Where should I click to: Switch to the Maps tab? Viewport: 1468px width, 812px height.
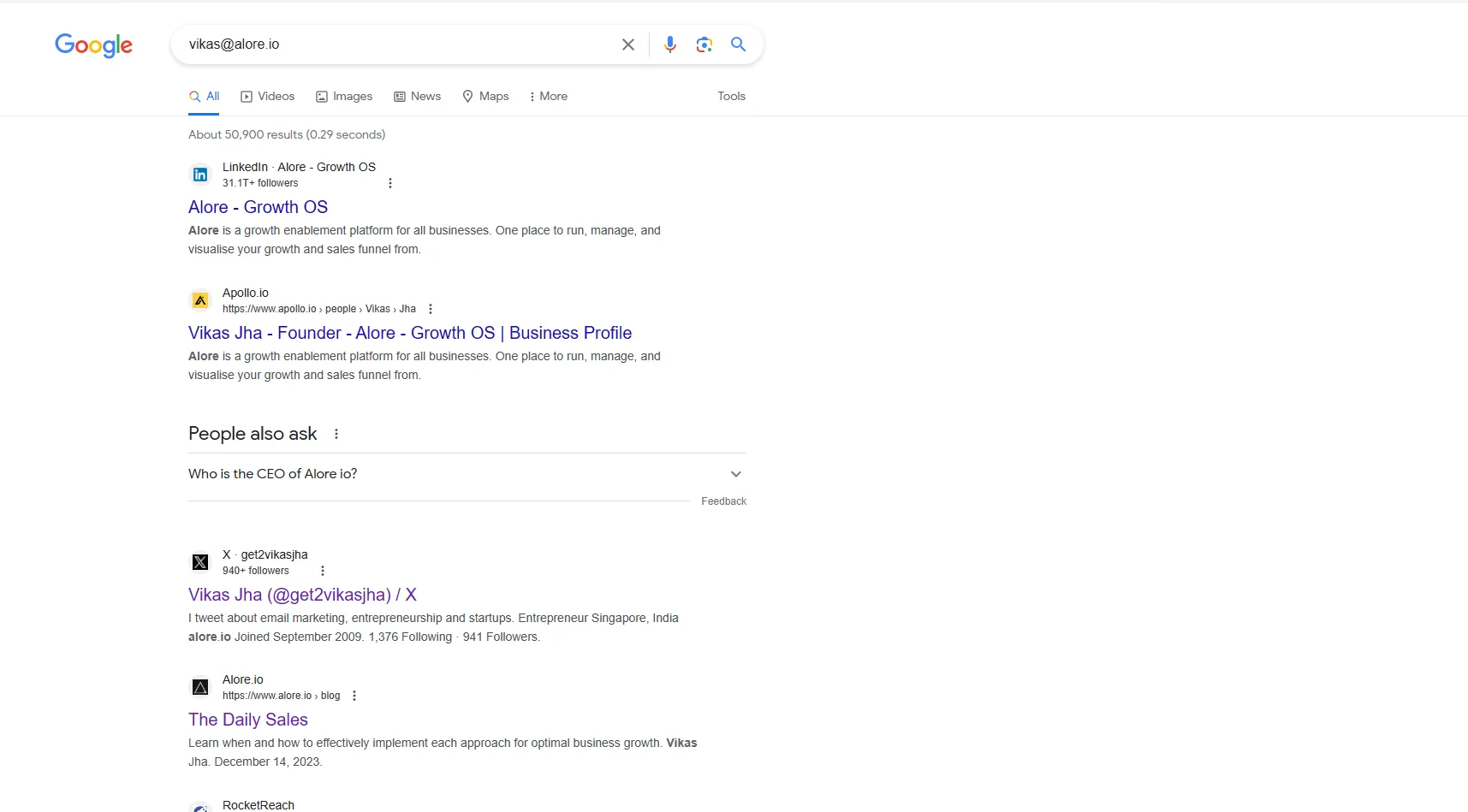[x=485, y=97]
